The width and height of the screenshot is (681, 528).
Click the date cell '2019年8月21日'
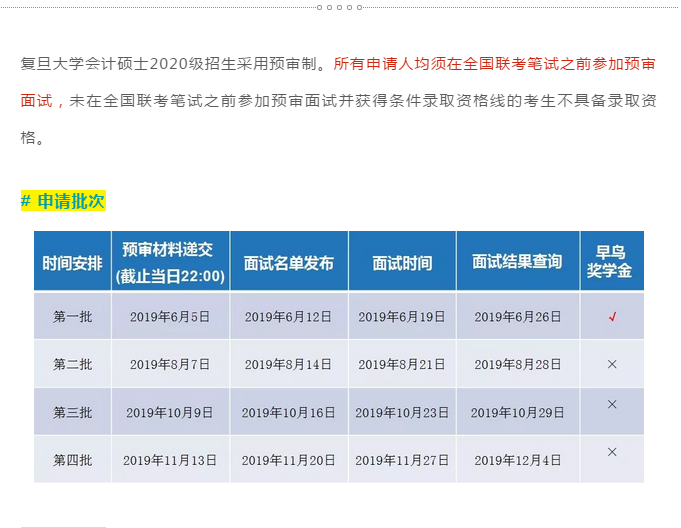point(402,364)
